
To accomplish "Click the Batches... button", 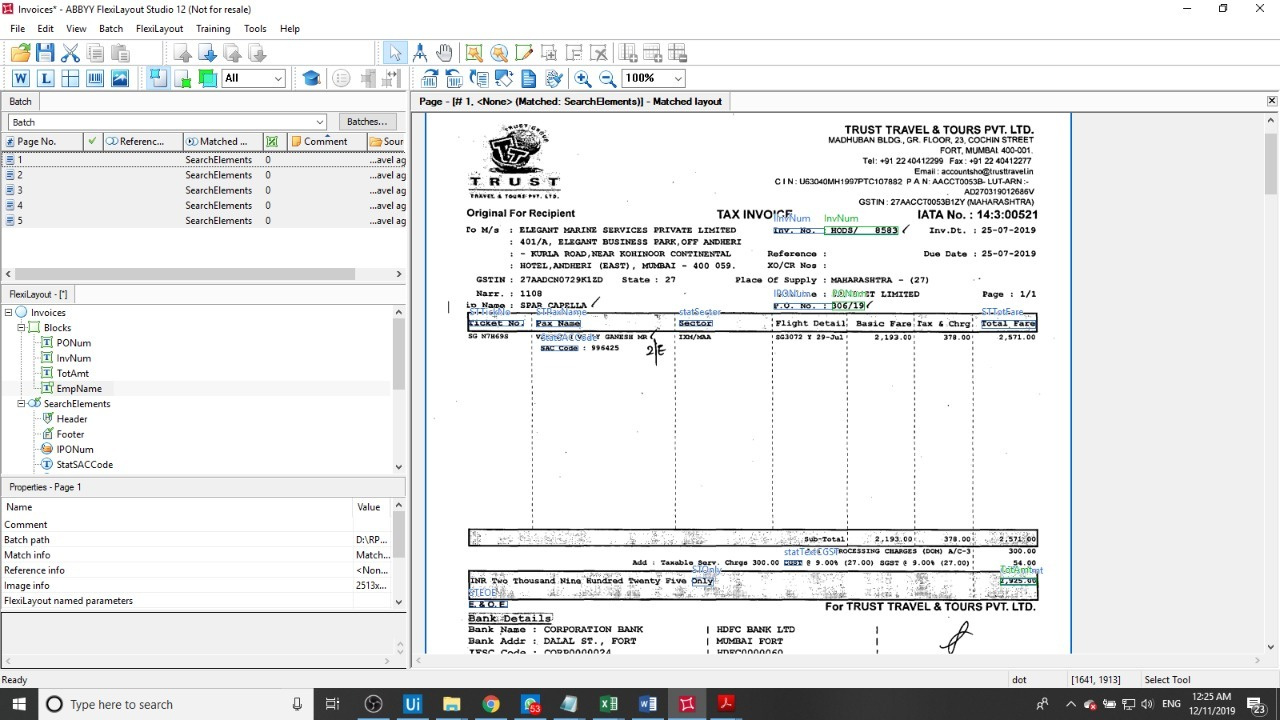I will pyautogui.click(x=367, y=122).
